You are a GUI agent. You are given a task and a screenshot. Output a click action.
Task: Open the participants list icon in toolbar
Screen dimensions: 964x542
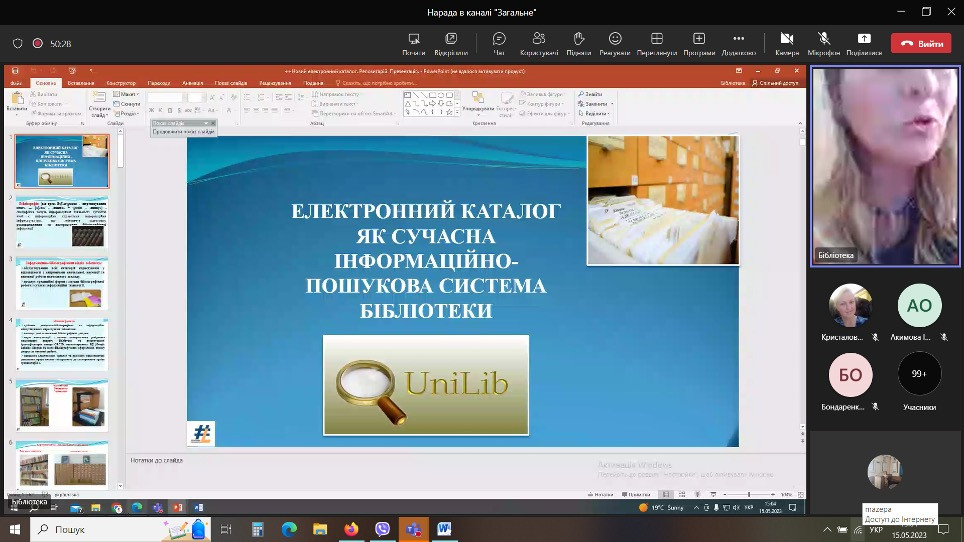point(539,40)
